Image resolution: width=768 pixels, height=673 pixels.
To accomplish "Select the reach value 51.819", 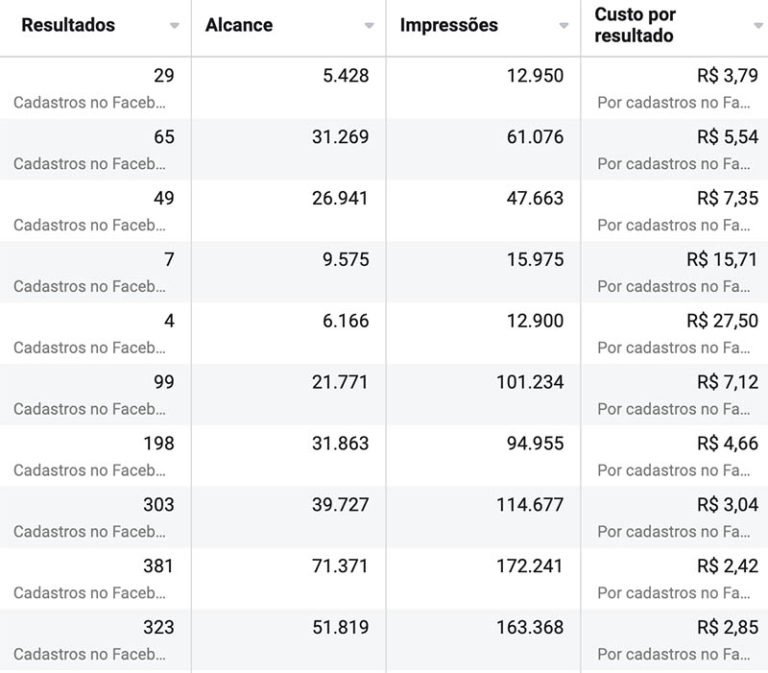I will click(x=340, y=627).
